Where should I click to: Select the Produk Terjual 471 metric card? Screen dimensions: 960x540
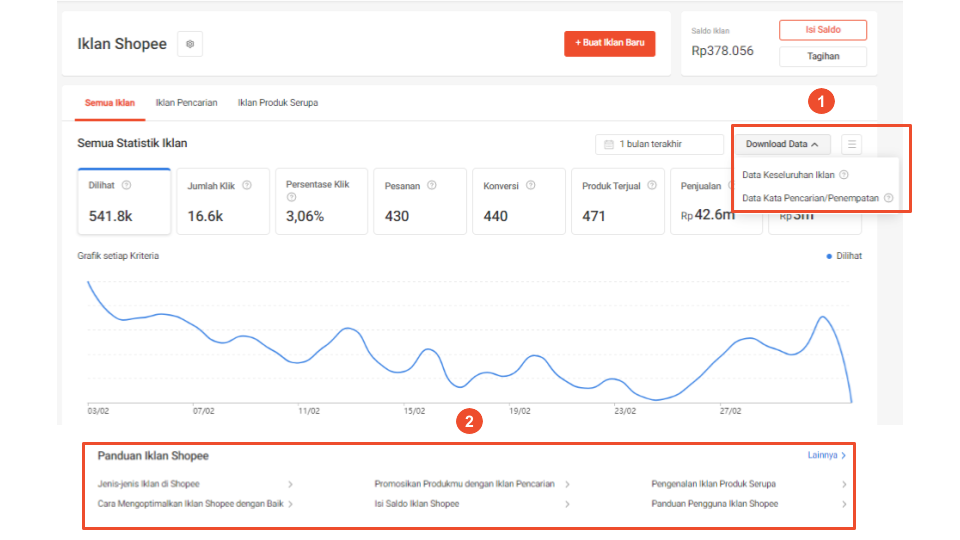[618, 201]
